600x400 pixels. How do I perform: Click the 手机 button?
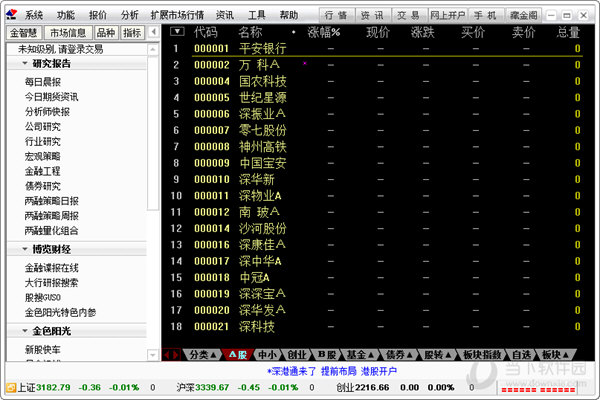point(486,15)
